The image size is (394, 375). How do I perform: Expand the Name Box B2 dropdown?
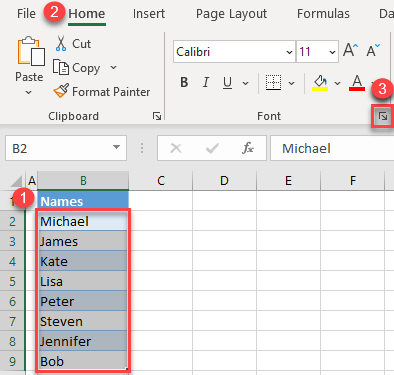point(116,147)
